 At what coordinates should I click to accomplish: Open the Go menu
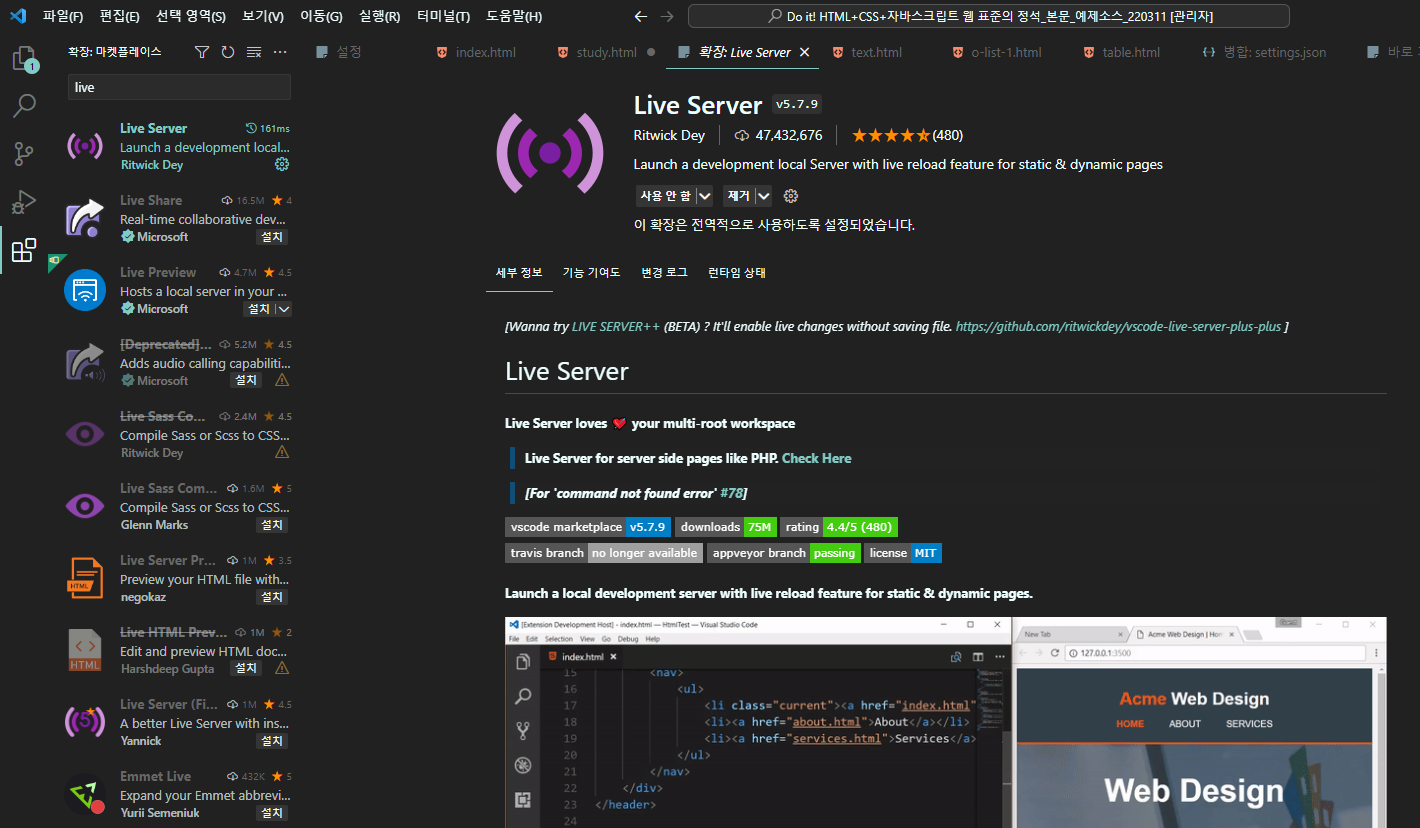(321, 16)
